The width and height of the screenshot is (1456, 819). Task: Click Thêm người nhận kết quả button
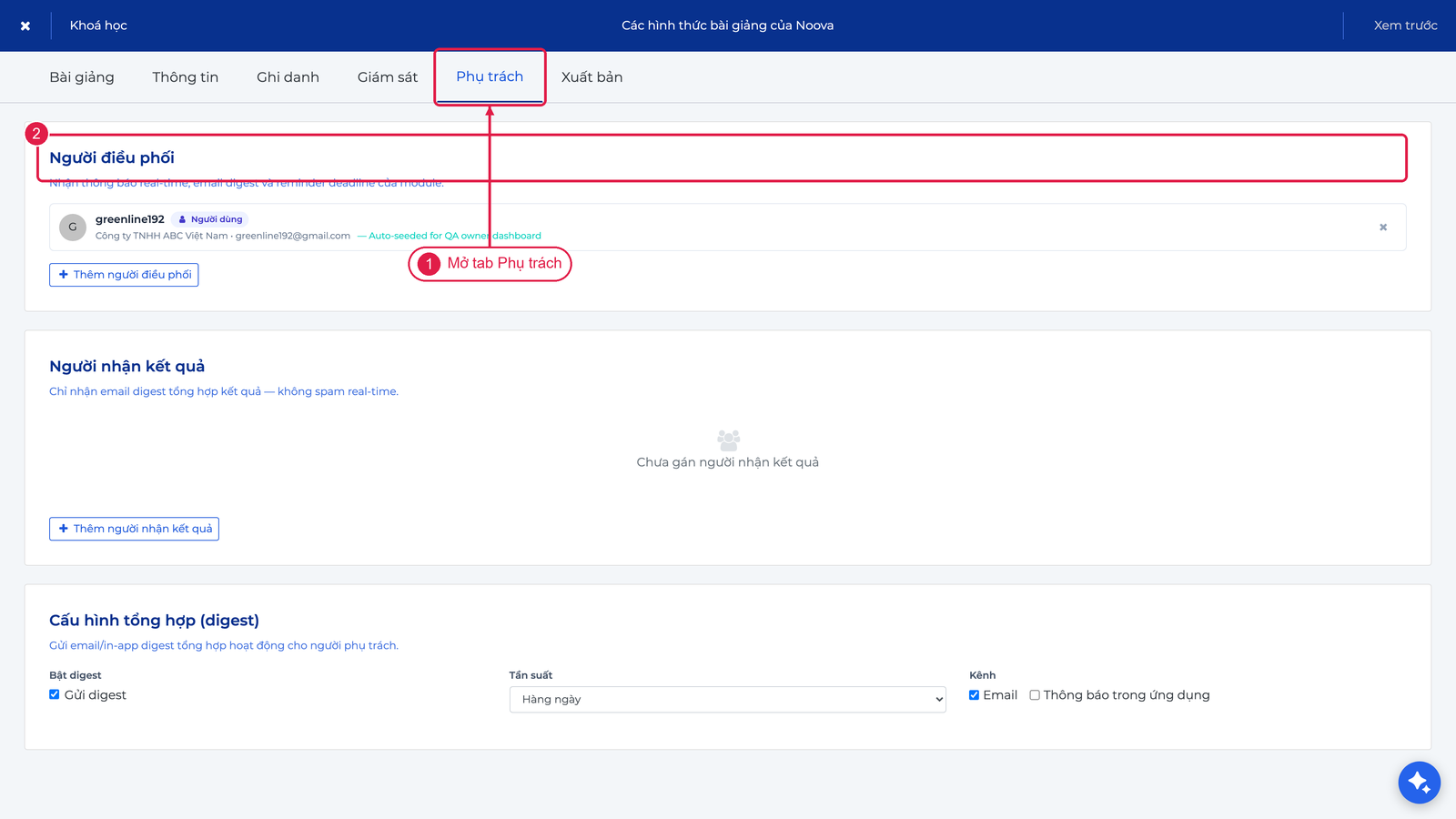(x=134, y=529)
